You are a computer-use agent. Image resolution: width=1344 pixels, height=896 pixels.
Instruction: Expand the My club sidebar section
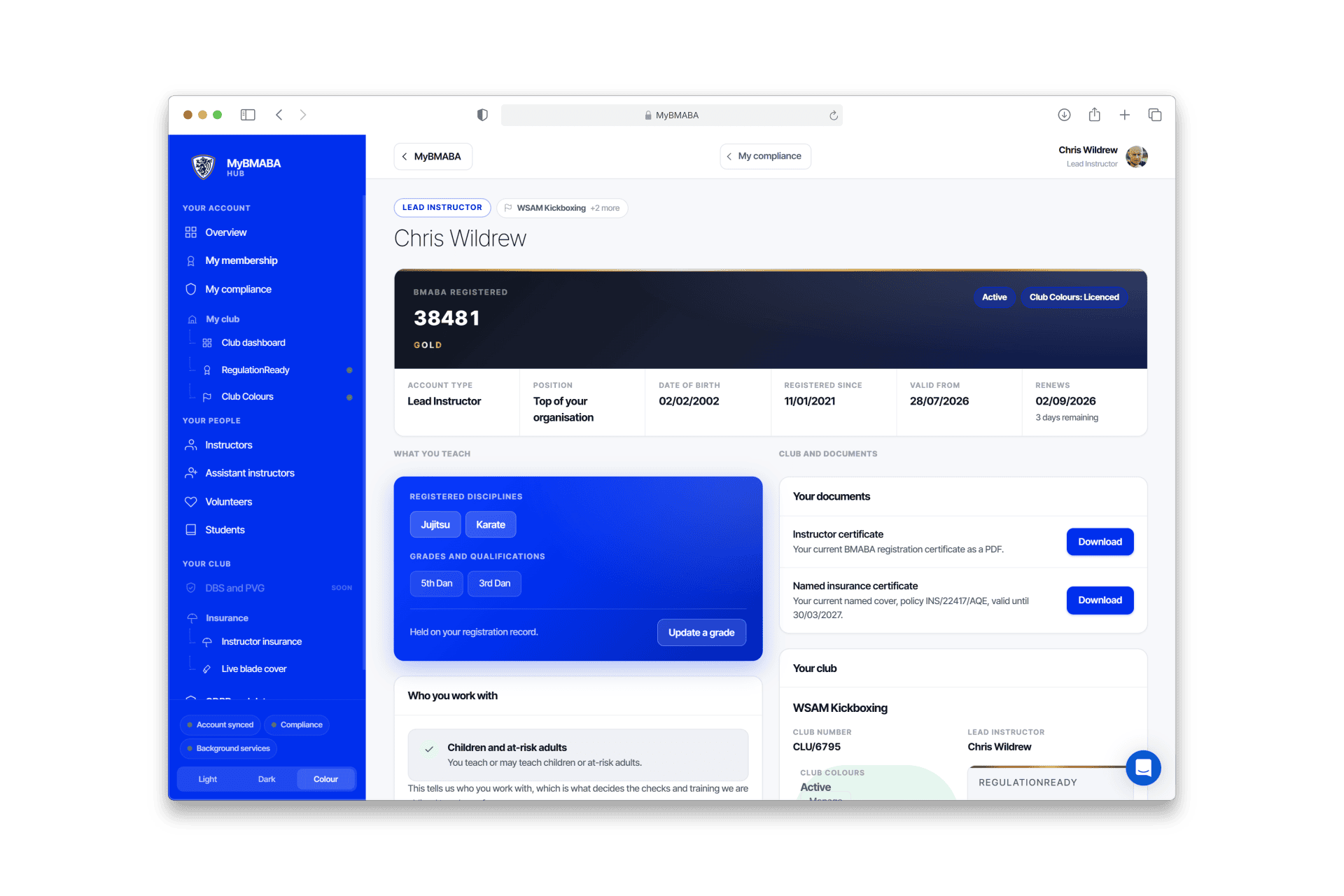click(223, 319)
